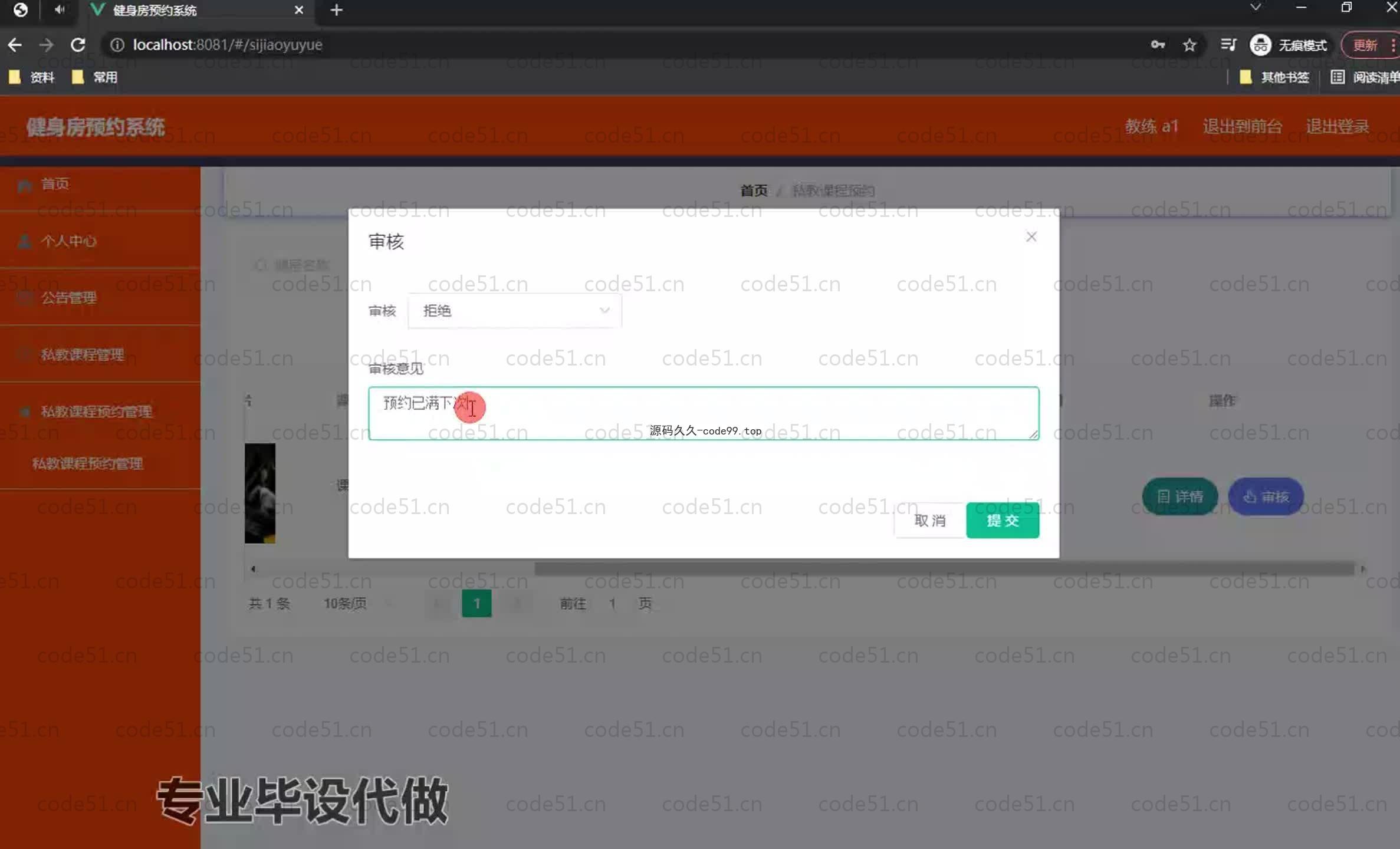
Task: Close the 健身房预约系统 tab
Action: (x=299, y=10)
